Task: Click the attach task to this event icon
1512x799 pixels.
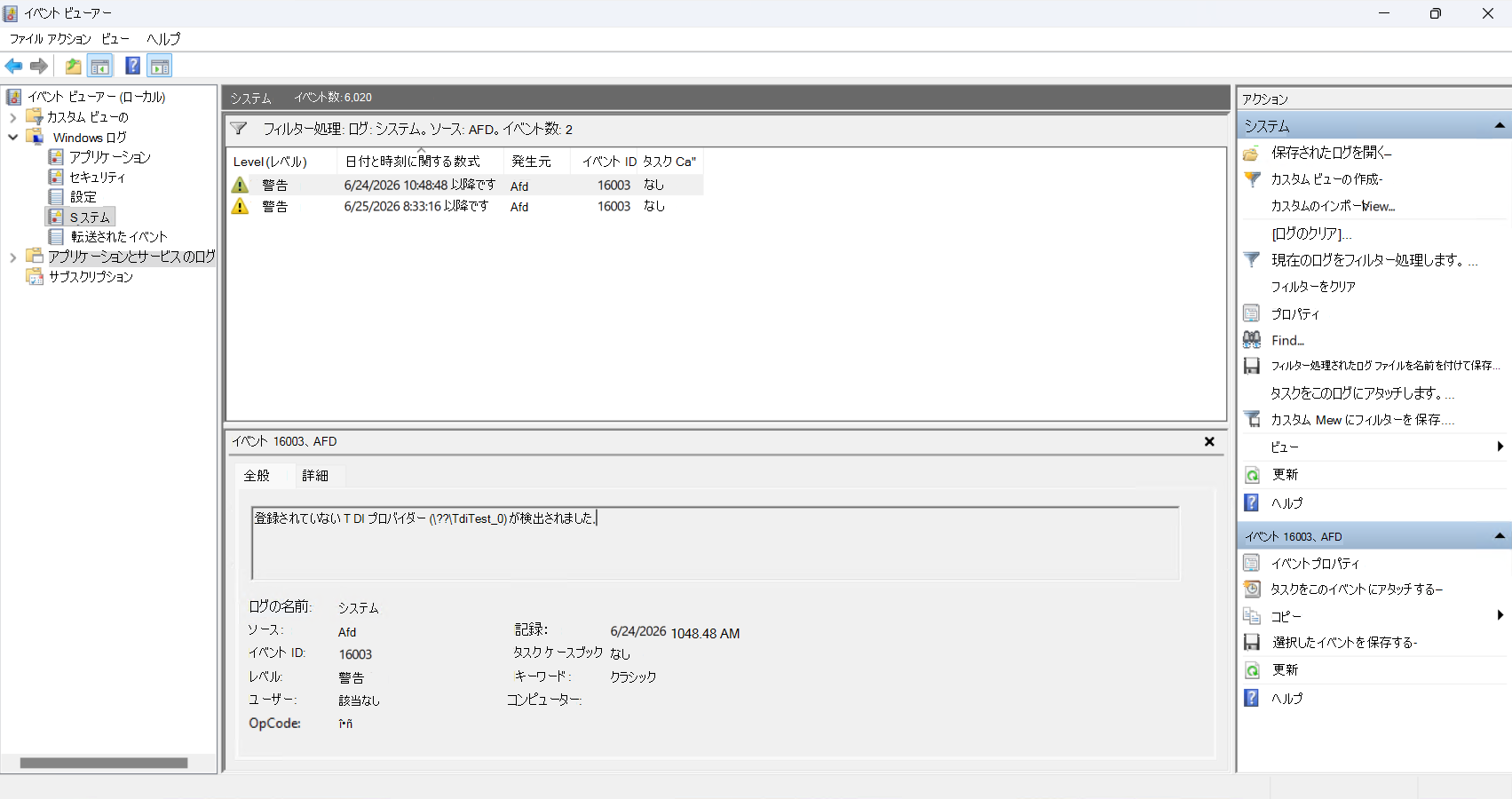Action: (1252, 589)
